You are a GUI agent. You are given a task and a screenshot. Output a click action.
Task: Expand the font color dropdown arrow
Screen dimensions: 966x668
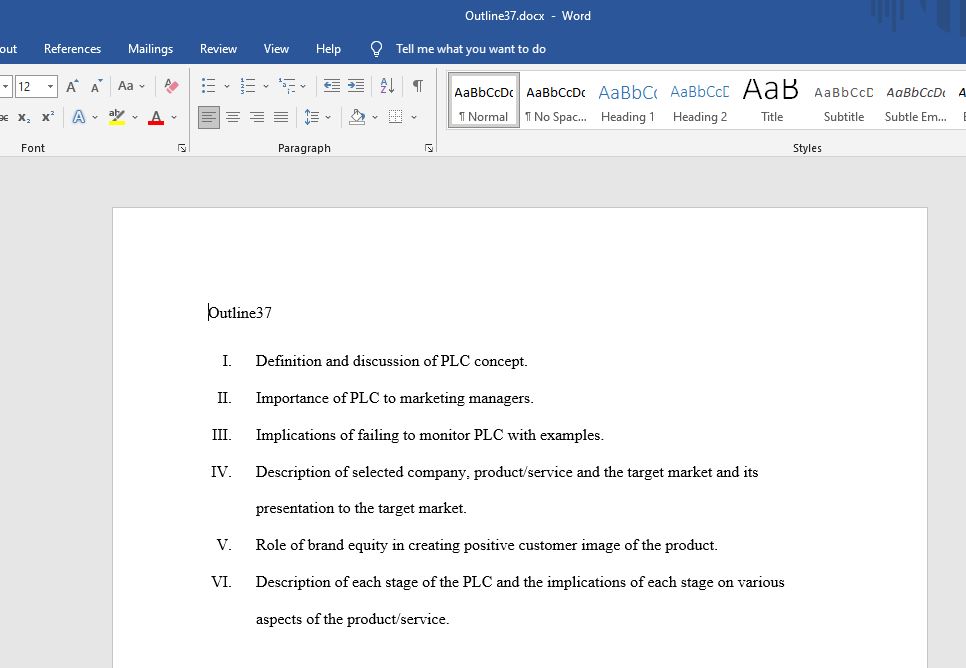174,117
